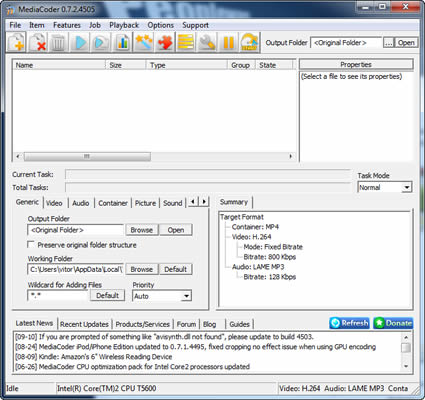Click the Wildcard for Adding Files field
The image size is (425, 400).
[x=58, y=295]
